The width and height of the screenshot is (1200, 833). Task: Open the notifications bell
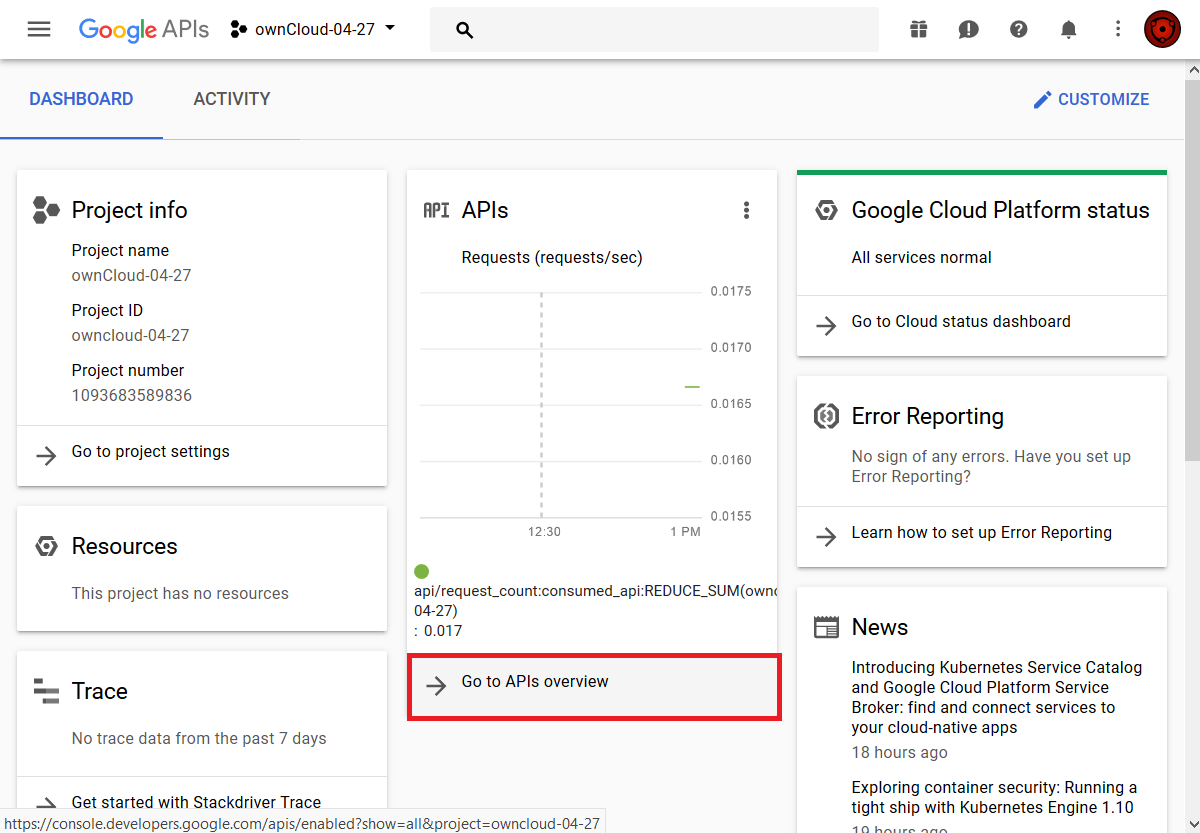[x=1068, y=29]
